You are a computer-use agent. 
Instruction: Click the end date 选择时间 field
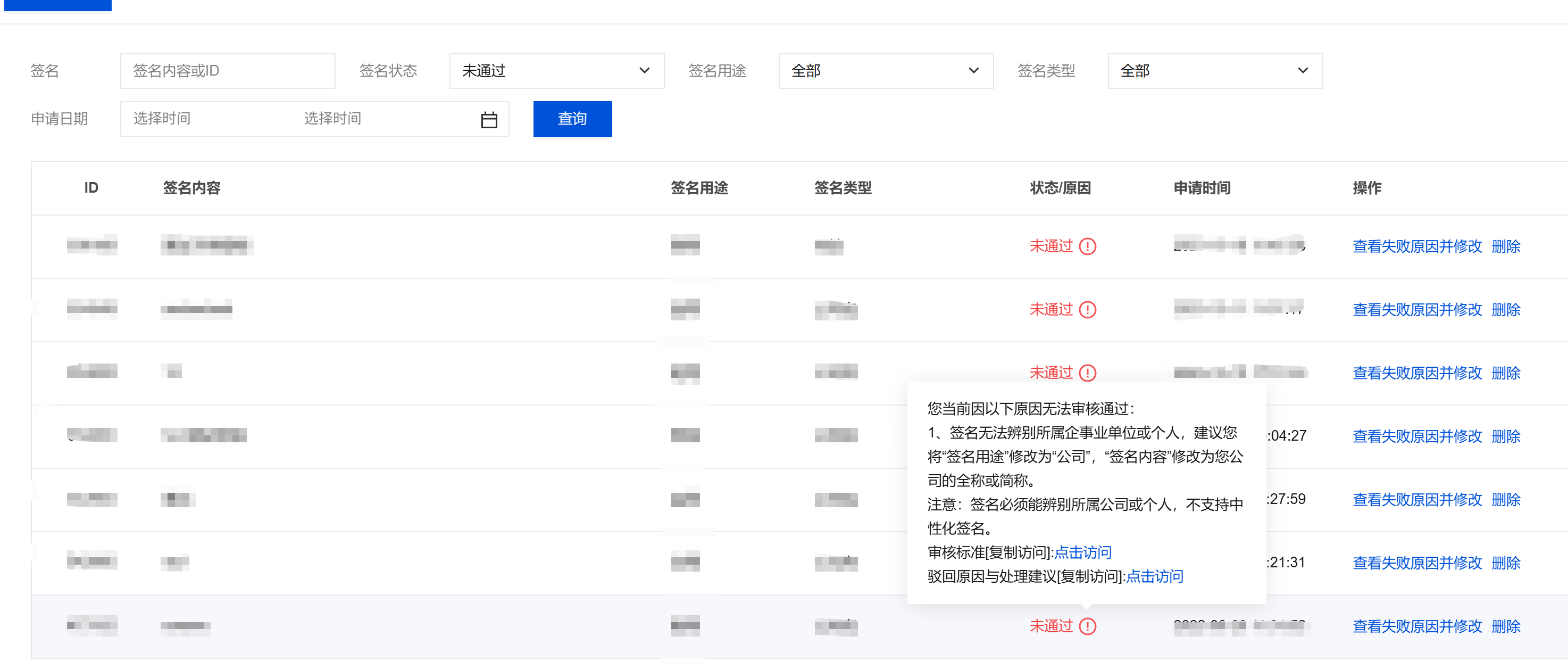(x=332, y=118)
